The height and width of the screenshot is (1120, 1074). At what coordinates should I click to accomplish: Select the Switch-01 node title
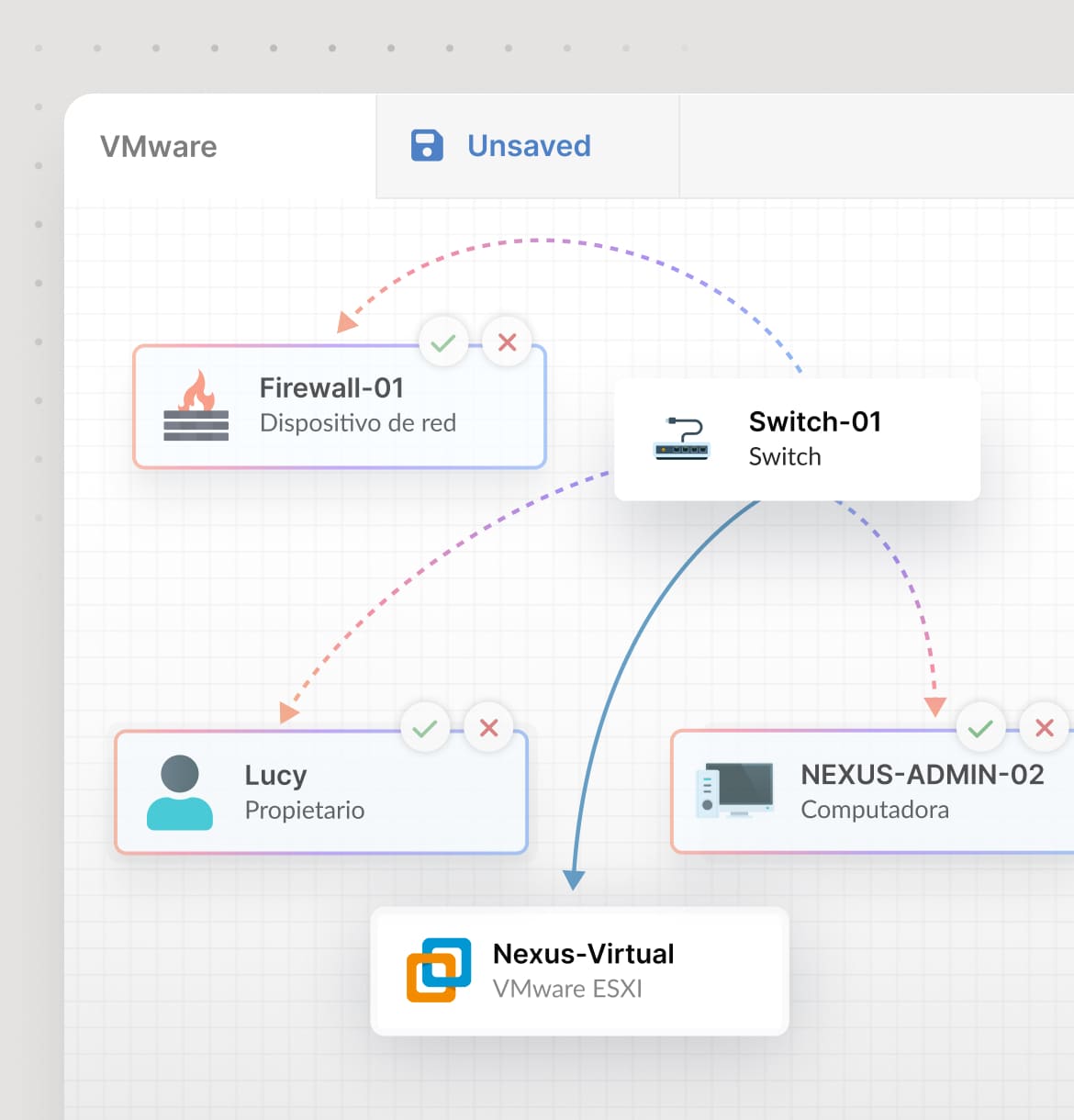[815, 421]
